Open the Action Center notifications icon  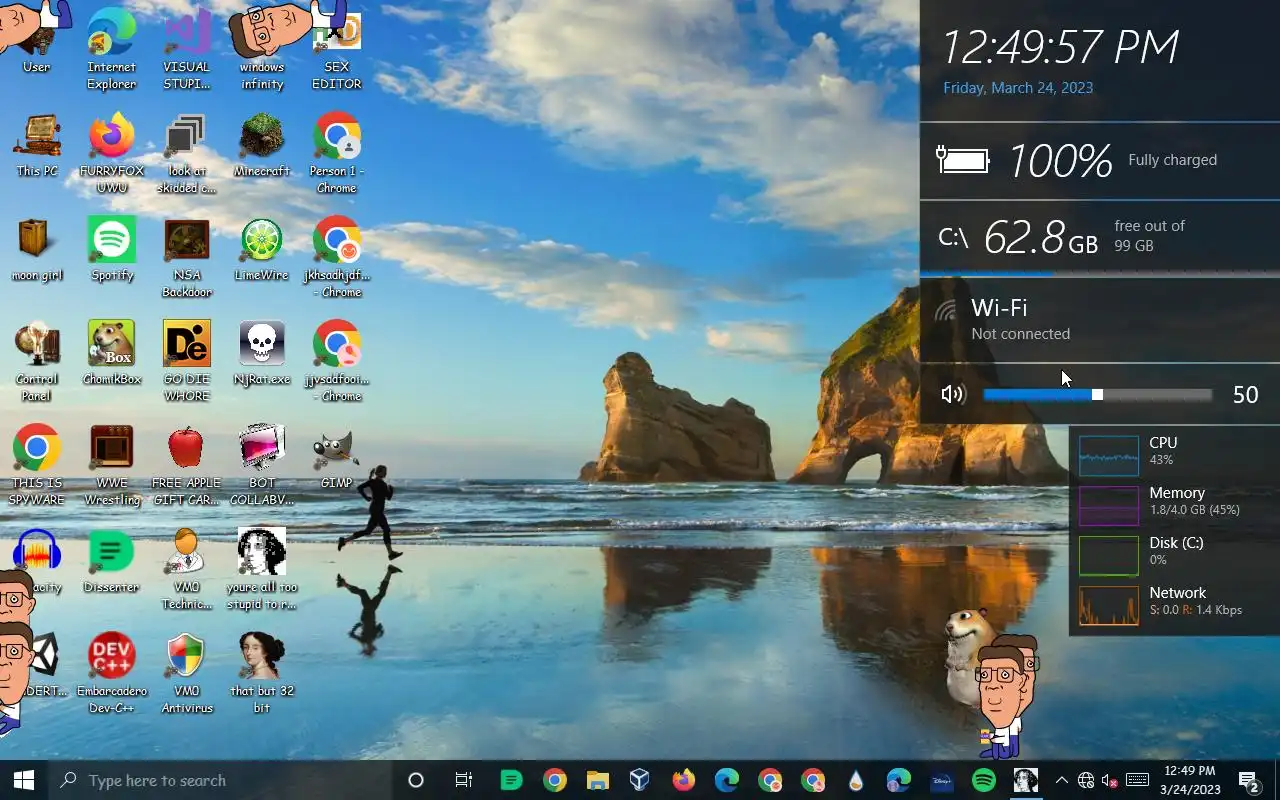[1248, 780]
